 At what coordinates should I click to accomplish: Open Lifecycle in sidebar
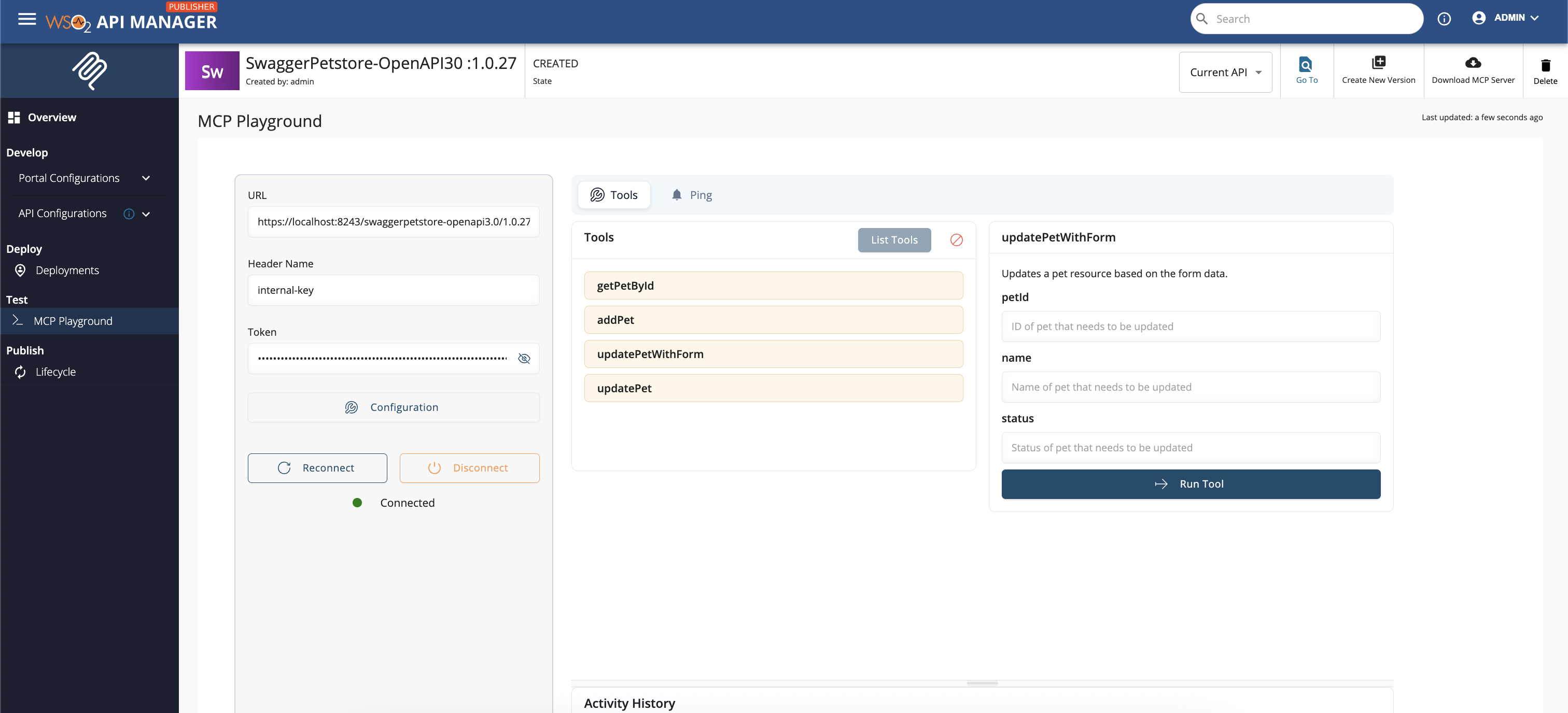pos(55,372)
